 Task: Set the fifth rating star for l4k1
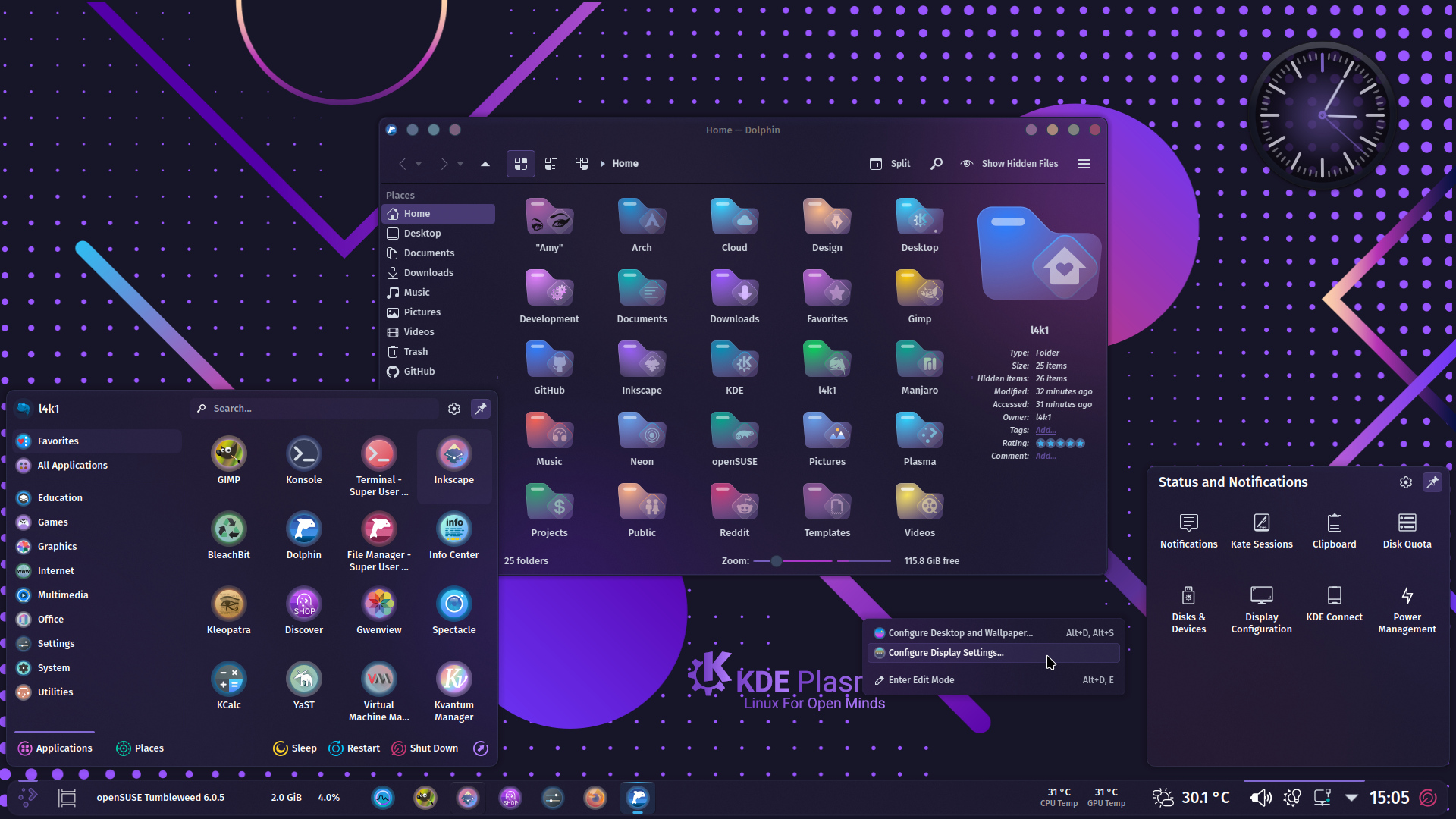click(x=1081, y=444)
